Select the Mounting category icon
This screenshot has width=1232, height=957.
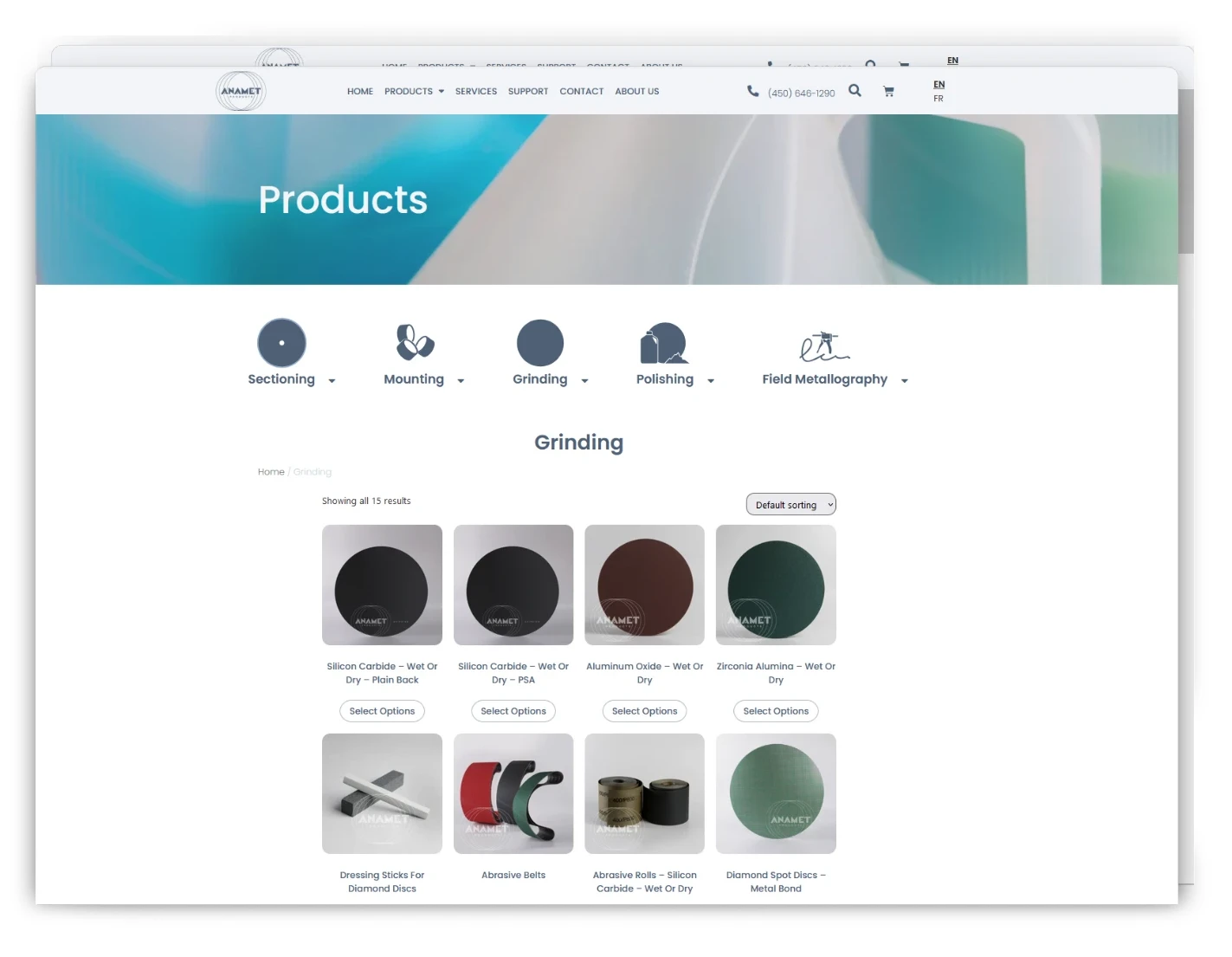point(415,342)
